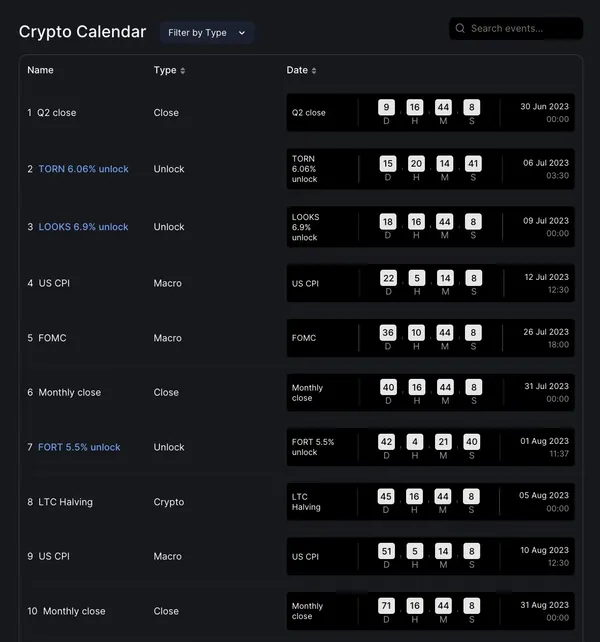Click the Search events input field

[x=516, y=28]
